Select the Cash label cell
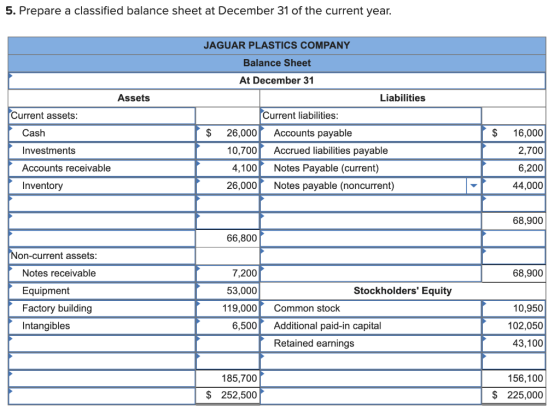The width and height of the screenshot is (560, 419). 102,133
